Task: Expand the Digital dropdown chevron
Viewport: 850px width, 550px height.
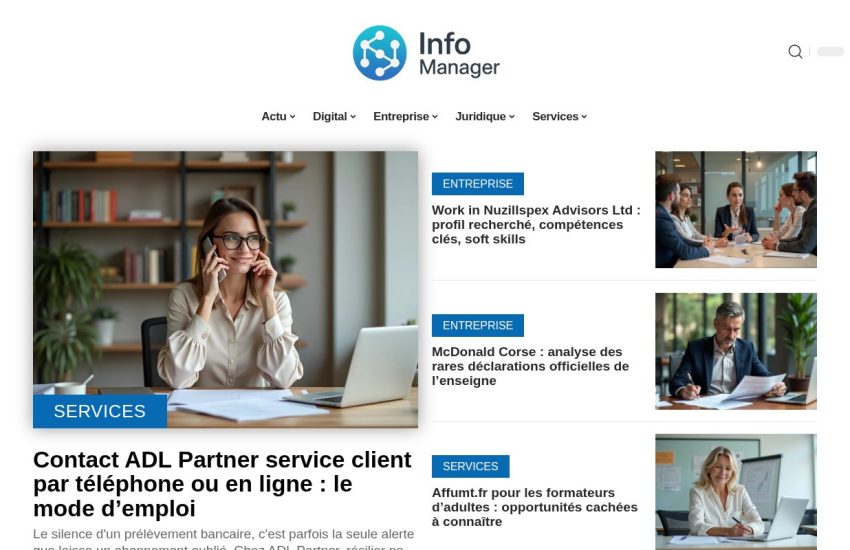Action: tap(353, 117)
